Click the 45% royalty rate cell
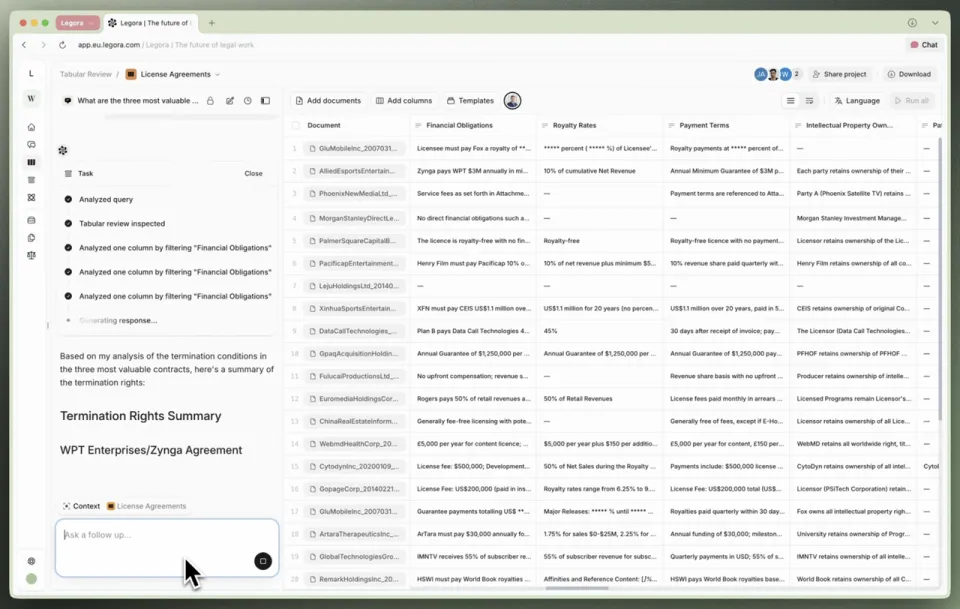The width and height of the screenshot is (960, 609). coord(599,331)
